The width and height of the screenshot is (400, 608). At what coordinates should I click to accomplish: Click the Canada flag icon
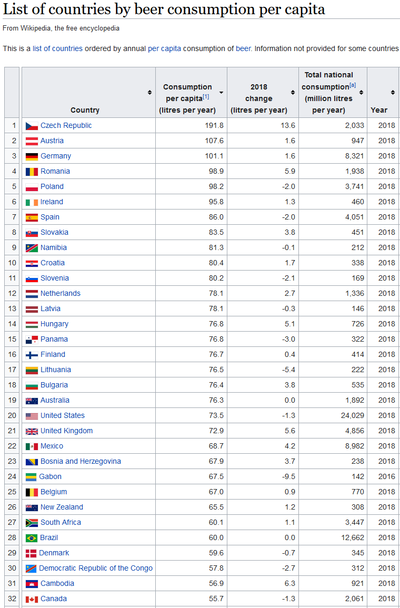coord(32,599)
